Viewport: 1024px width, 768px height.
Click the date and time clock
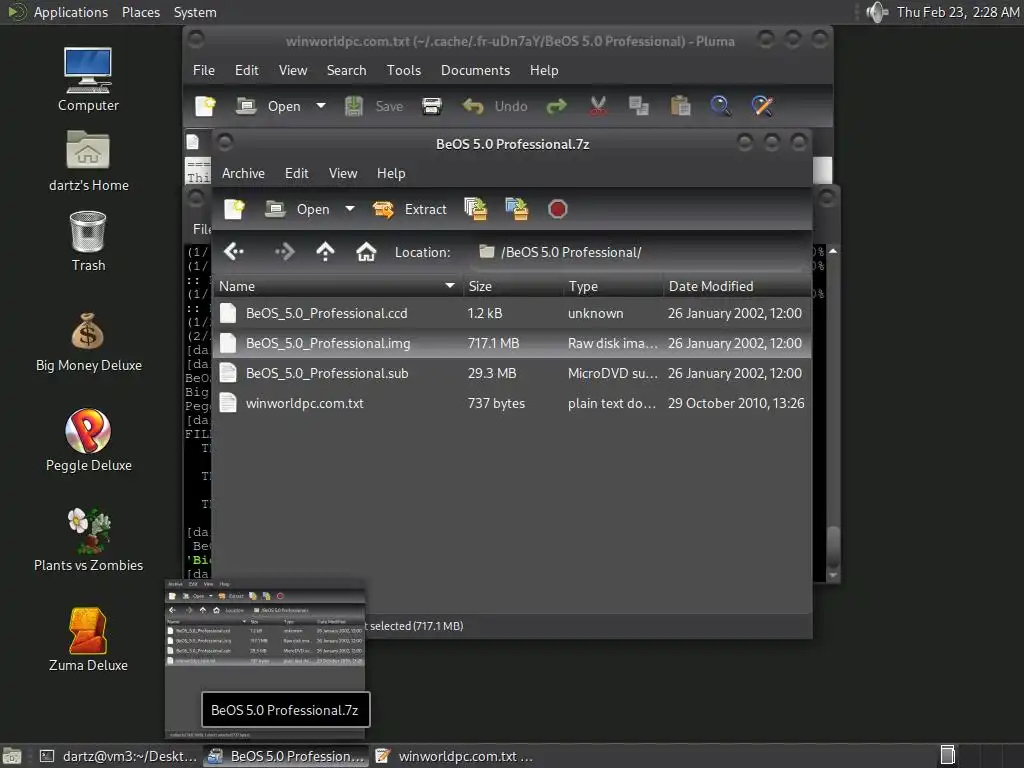[x=957, y=12]
